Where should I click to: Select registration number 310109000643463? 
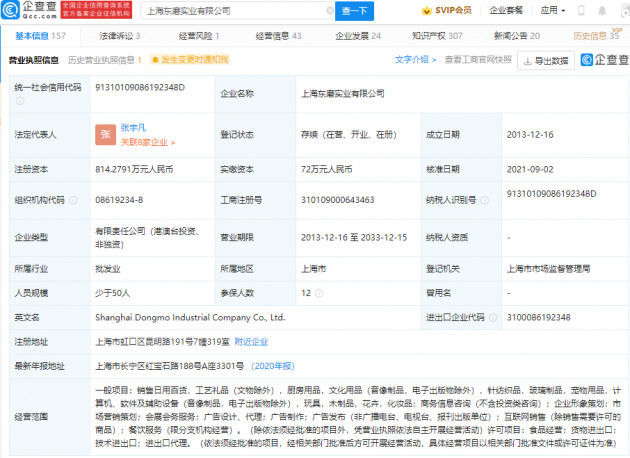point(338,200)
